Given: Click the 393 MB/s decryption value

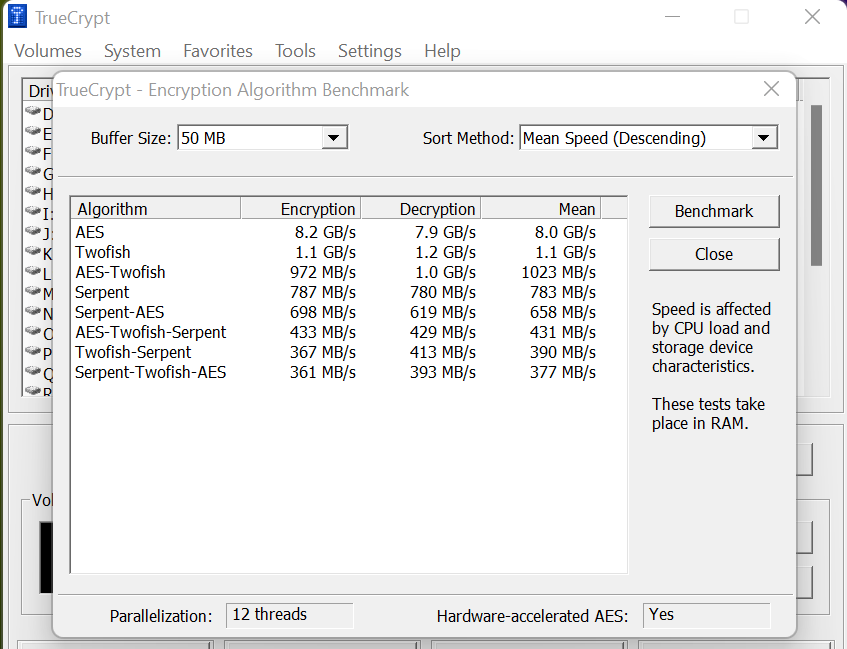Looking at the screenshot, I should point(442,372).
